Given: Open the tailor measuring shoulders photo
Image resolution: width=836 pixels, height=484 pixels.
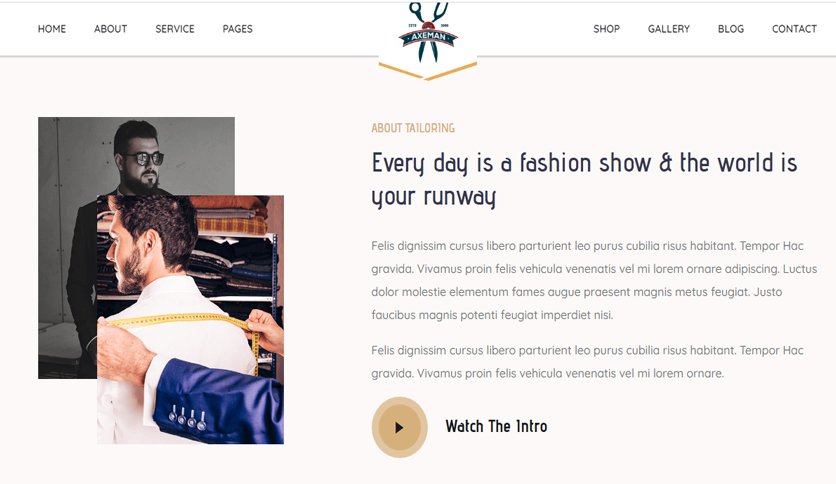Looking at the screenshot, I should coord(190,319).
